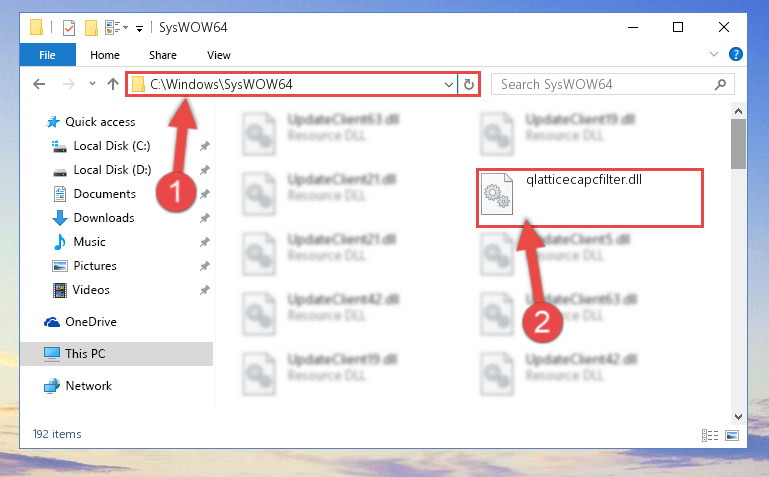The width and height of the screenshot is (769, 477).
Task: Go up one folder level
Action: pyautogui.click(x=113, y=84)
